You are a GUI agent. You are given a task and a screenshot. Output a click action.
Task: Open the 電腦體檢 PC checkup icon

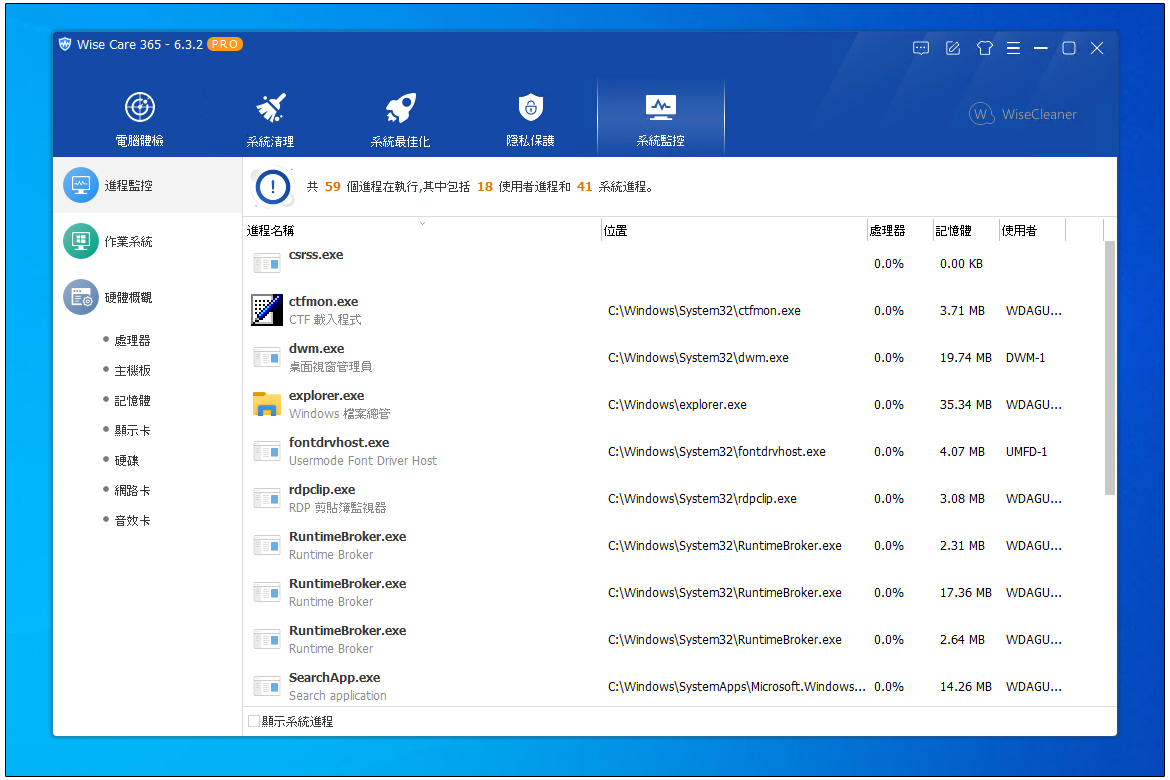(140, 107)
